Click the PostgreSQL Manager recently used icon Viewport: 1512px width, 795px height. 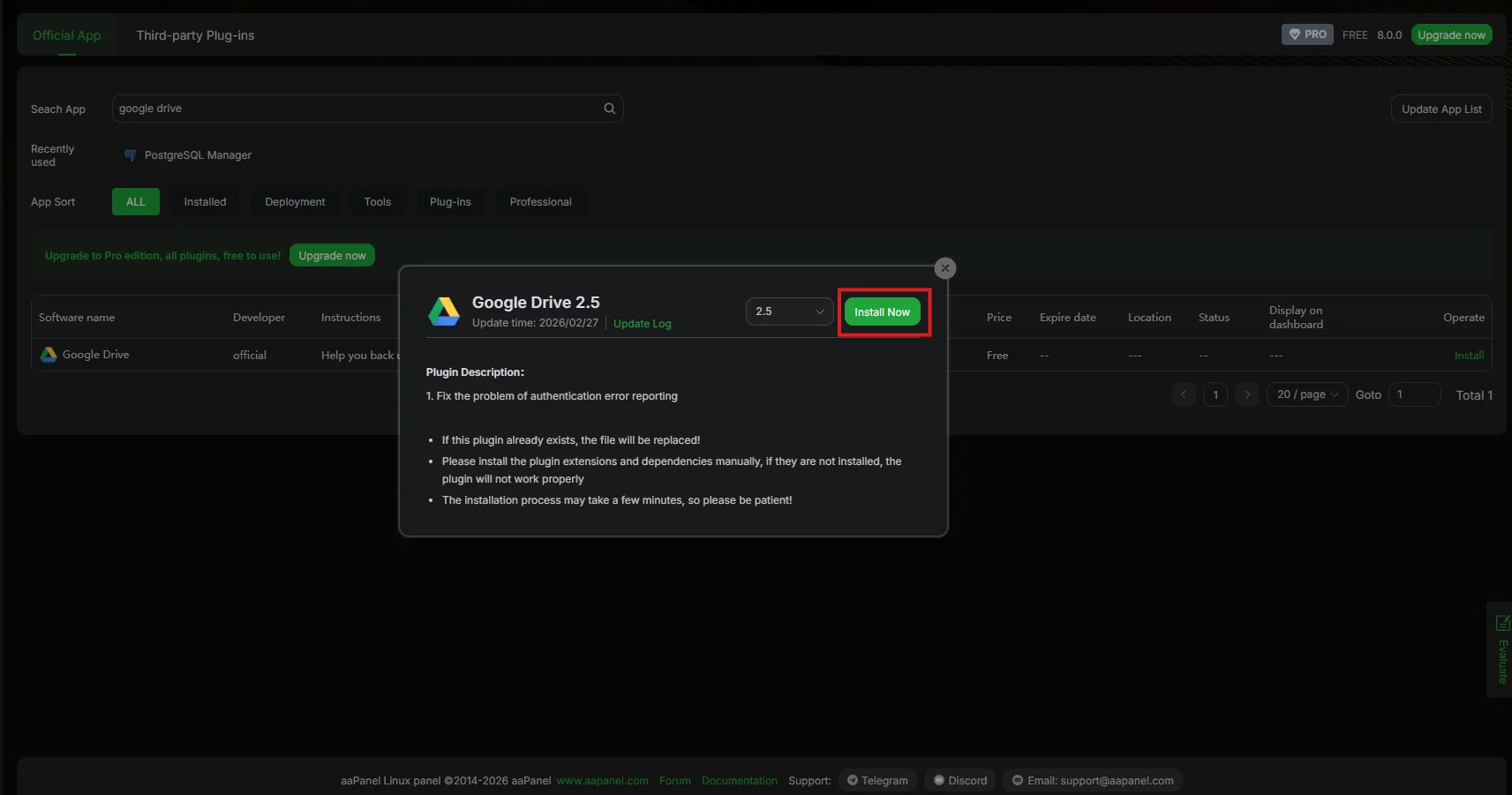pos(131,155)
